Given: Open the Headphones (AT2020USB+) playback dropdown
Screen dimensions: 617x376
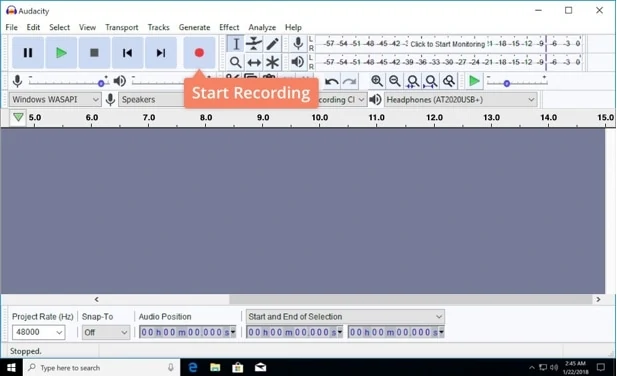Looking at the screenshot, I should (461, 100).
